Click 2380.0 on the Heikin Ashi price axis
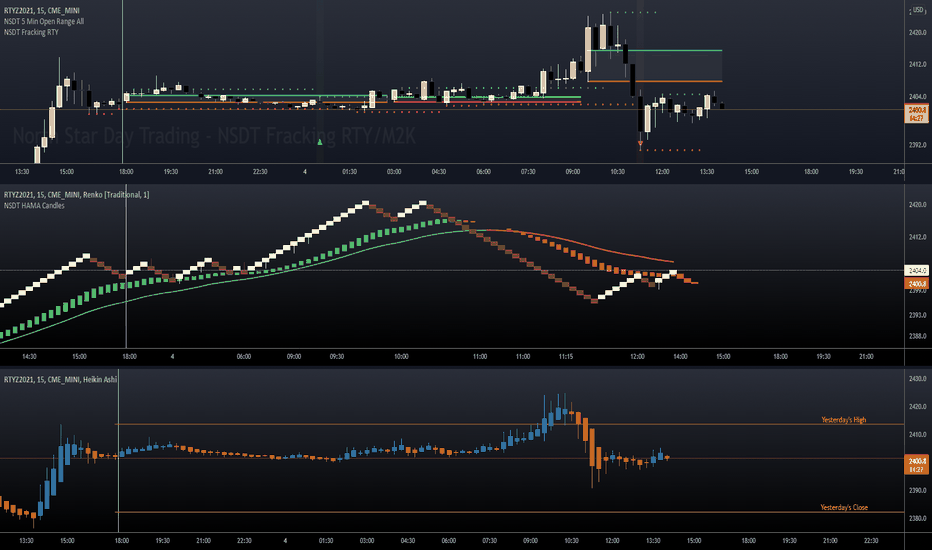The width and height of the screenshot is (932, 550). (917, 518)
